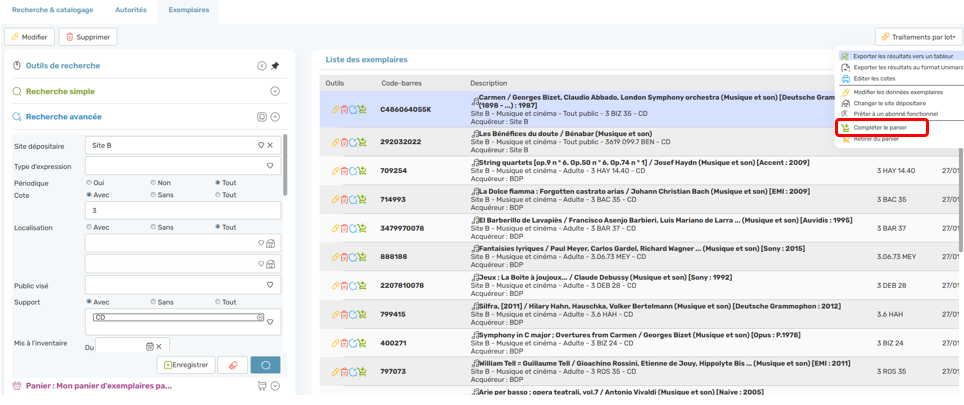The image size is (964, 405).
Task: Edit exemplaire C486064055K with pencil icon
Action: (335, 109)
